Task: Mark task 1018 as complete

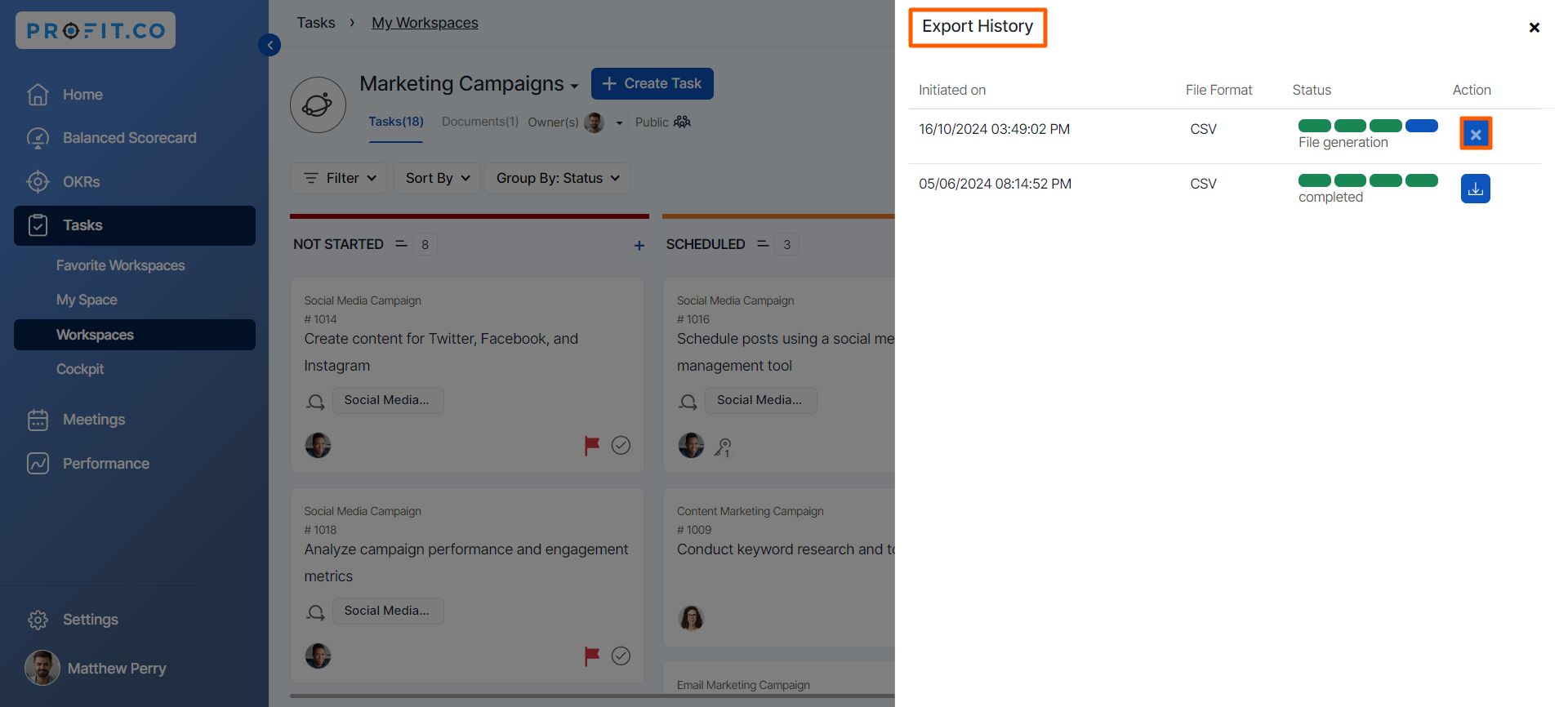Action: coord(621,656)
